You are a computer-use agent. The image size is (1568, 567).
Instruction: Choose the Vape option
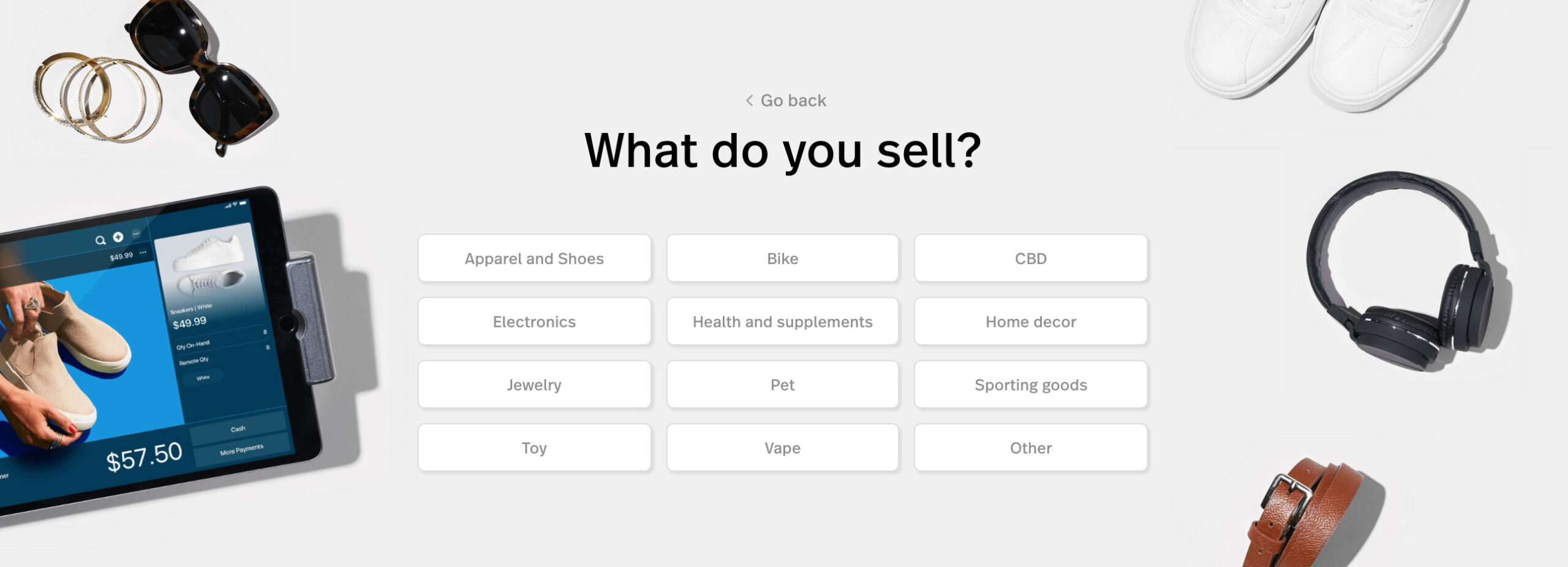[x=782, y=448]
